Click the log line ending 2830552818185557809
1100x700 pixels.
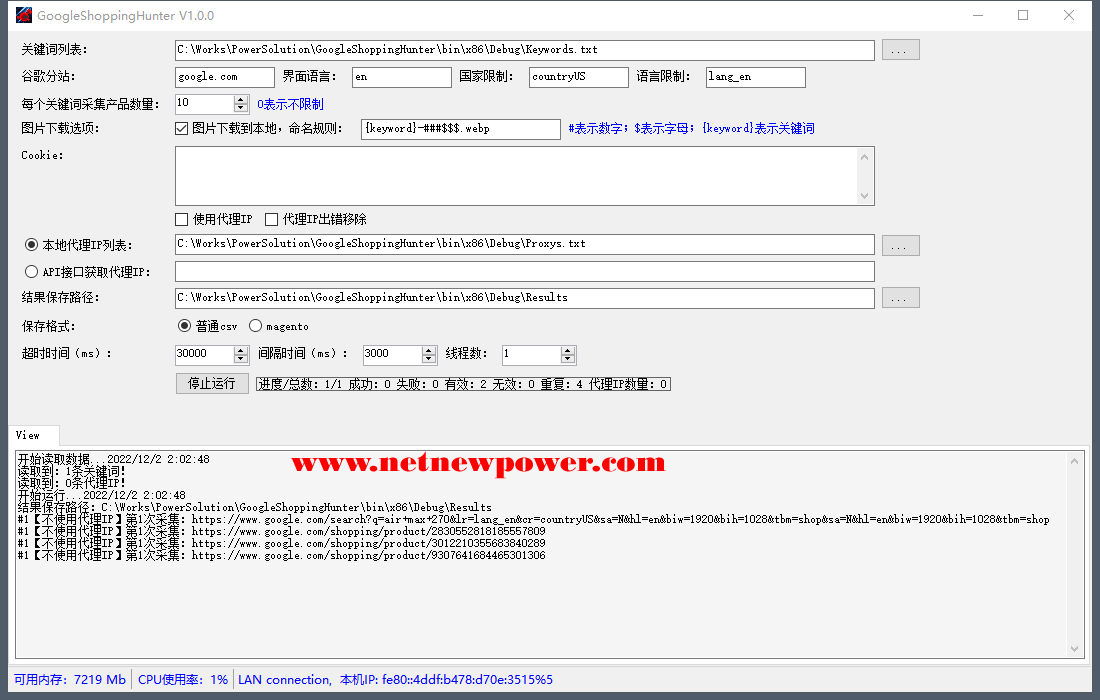281,532
